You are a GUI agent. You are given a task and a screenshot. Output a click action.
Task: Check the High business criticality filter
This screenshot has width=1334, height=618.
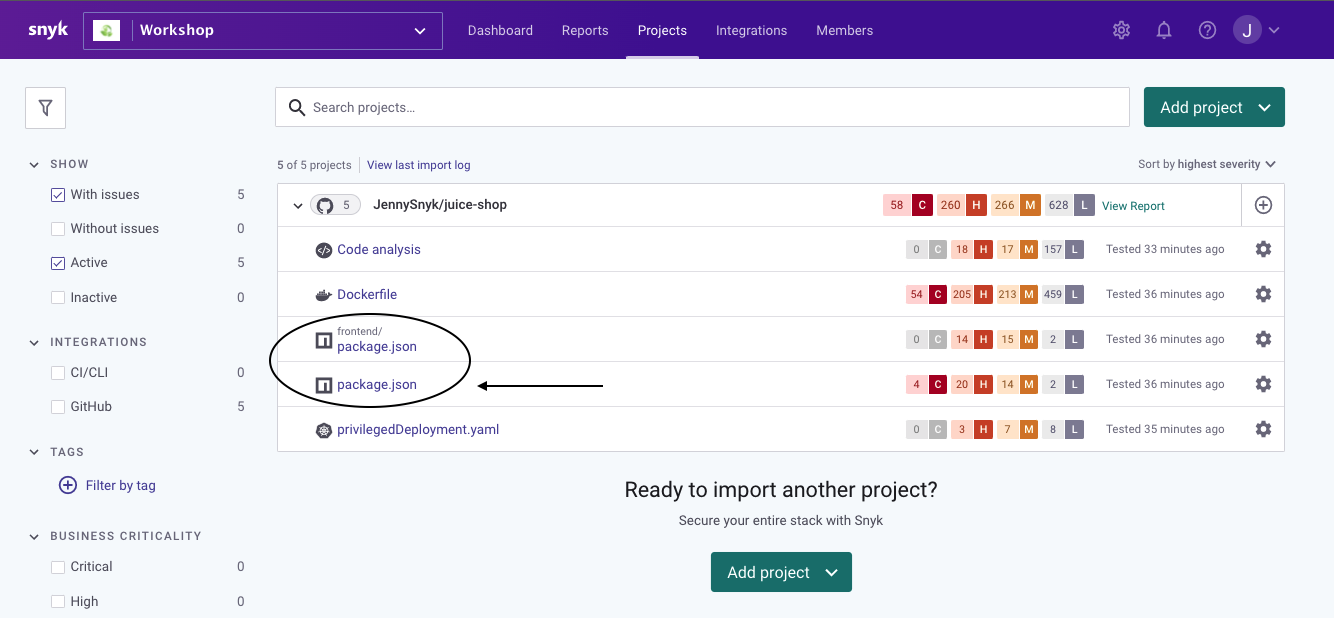(x=58, y=602)
